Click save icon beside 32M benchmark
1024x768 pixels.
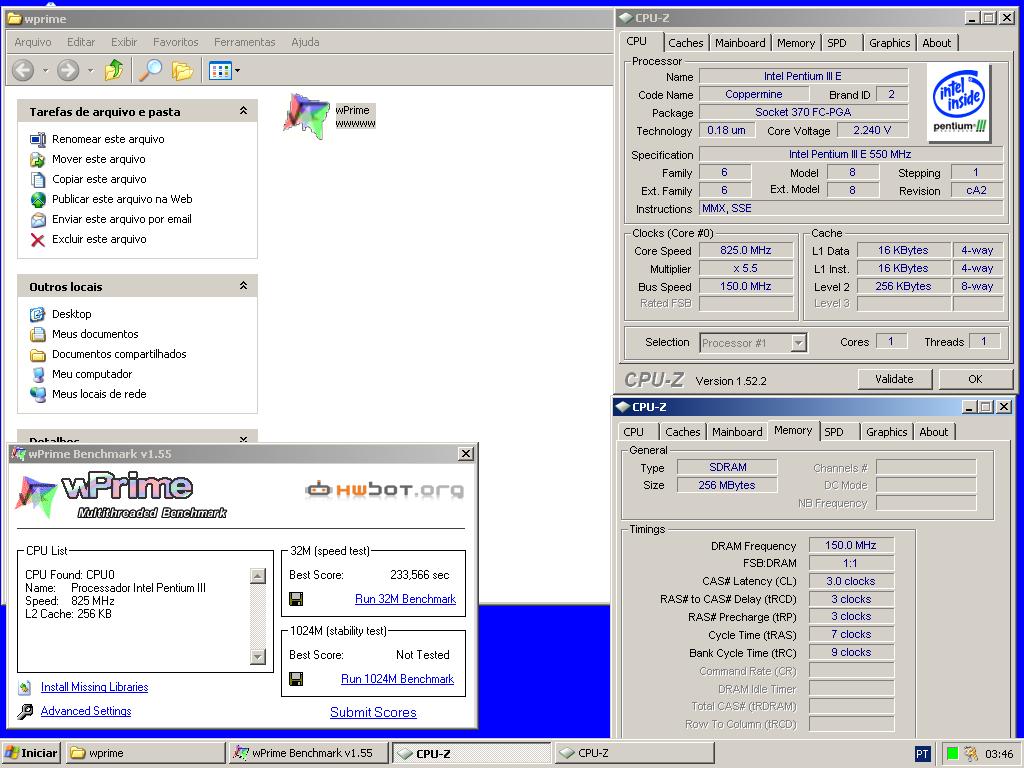tap(296, 599)
